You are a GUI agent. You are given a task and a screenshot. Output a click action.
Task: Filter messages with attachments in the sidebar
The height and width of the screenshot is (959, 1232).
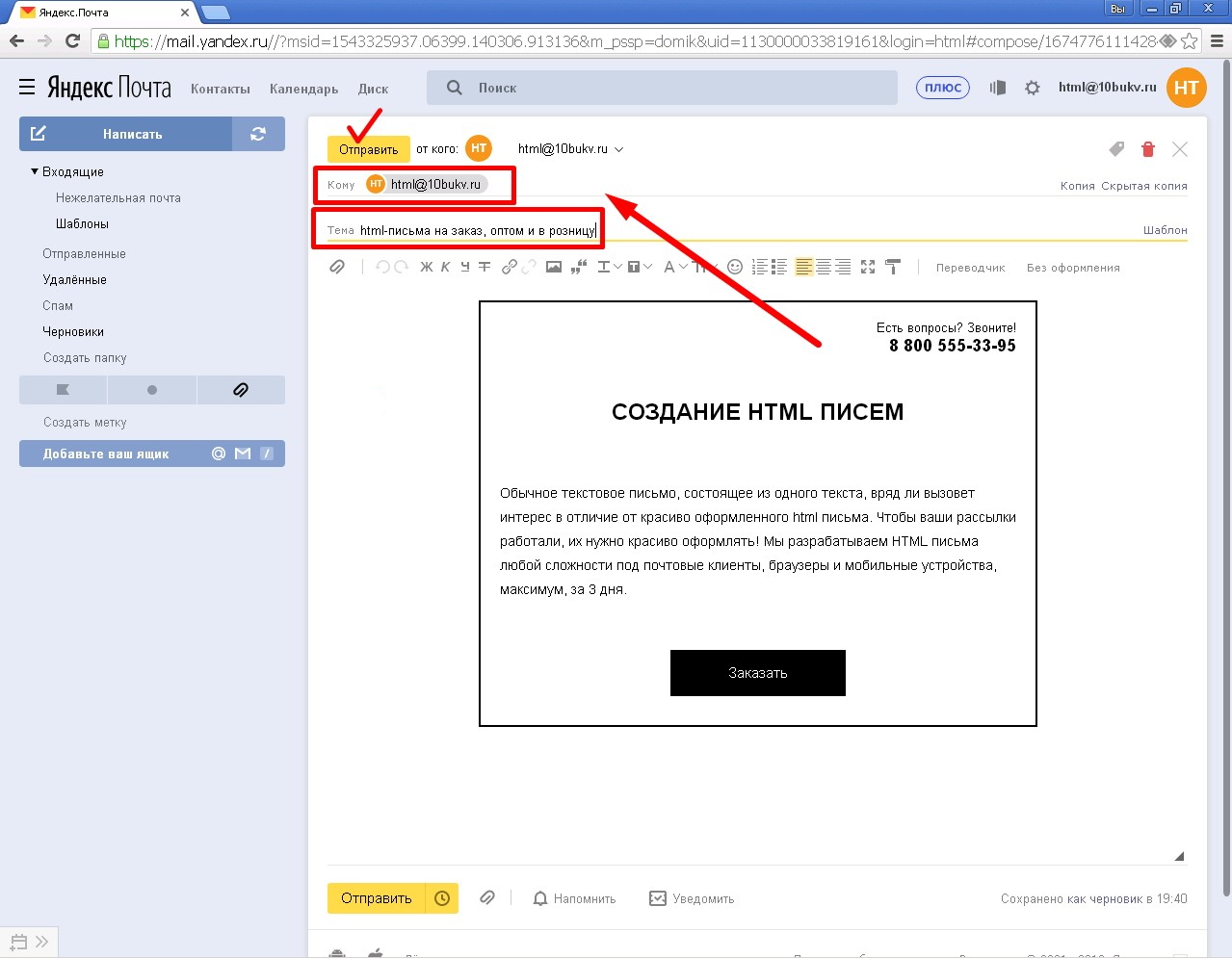pos(241,390)
